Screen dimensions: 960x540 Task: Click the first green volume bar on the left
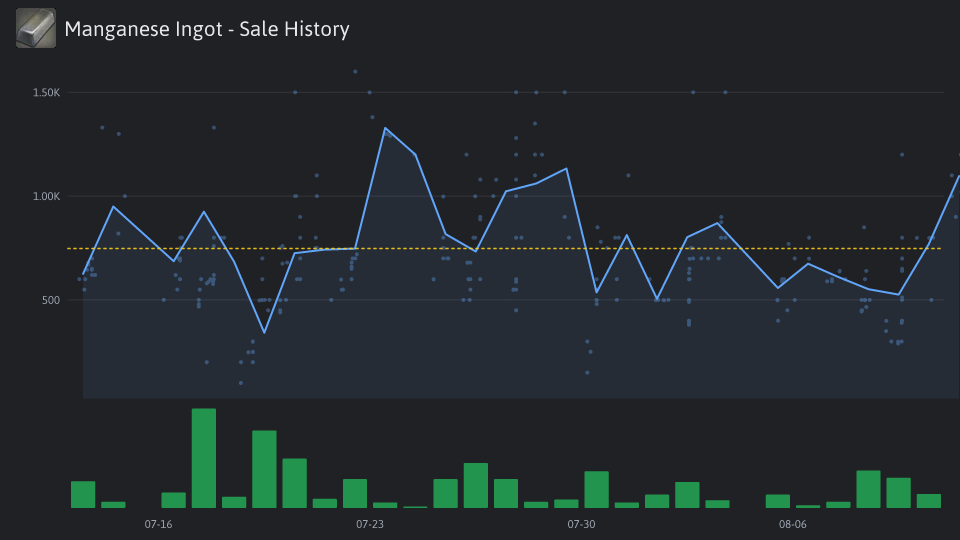83,495
